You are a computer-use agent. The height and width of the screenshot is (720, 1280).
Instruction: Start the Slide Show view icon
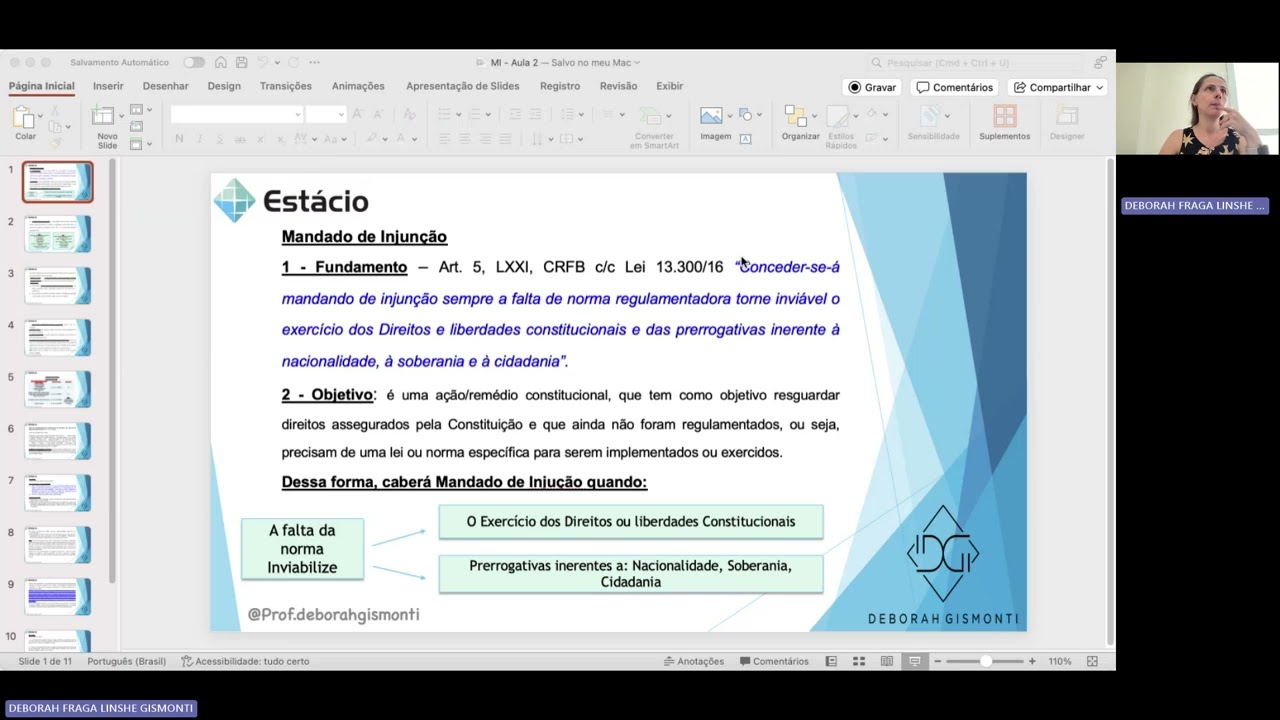[x=914, y=661]
